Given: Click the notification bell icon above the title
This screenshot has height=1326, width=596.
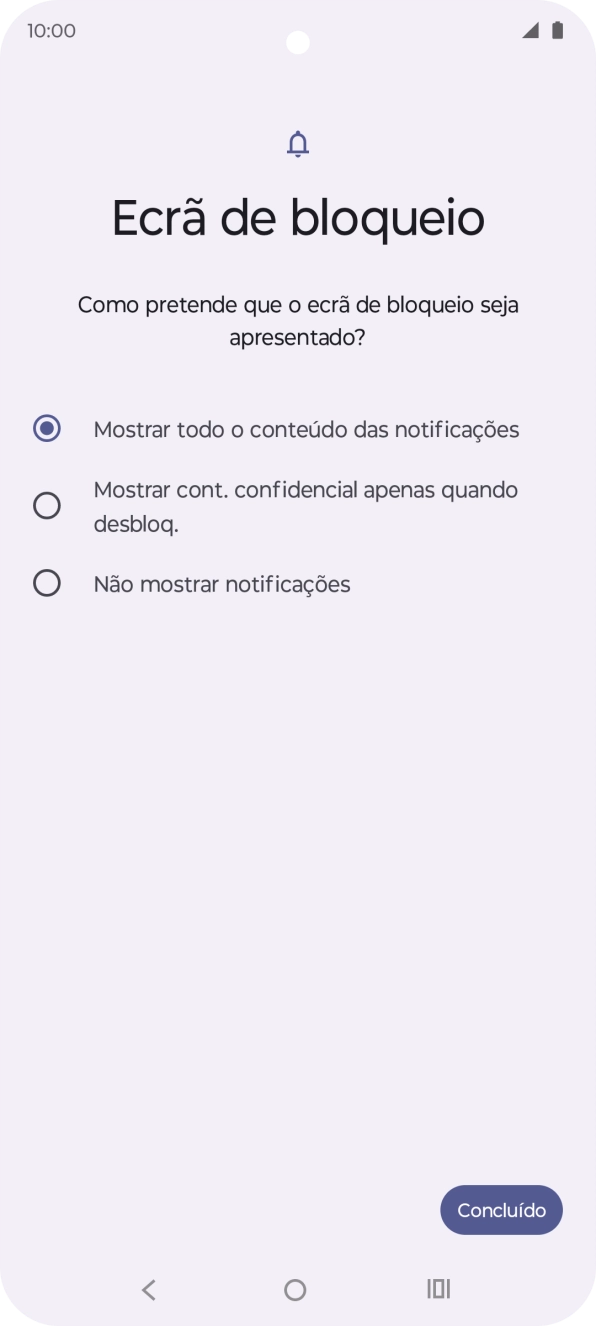Looking at the screenshot, I should (297, 142).
